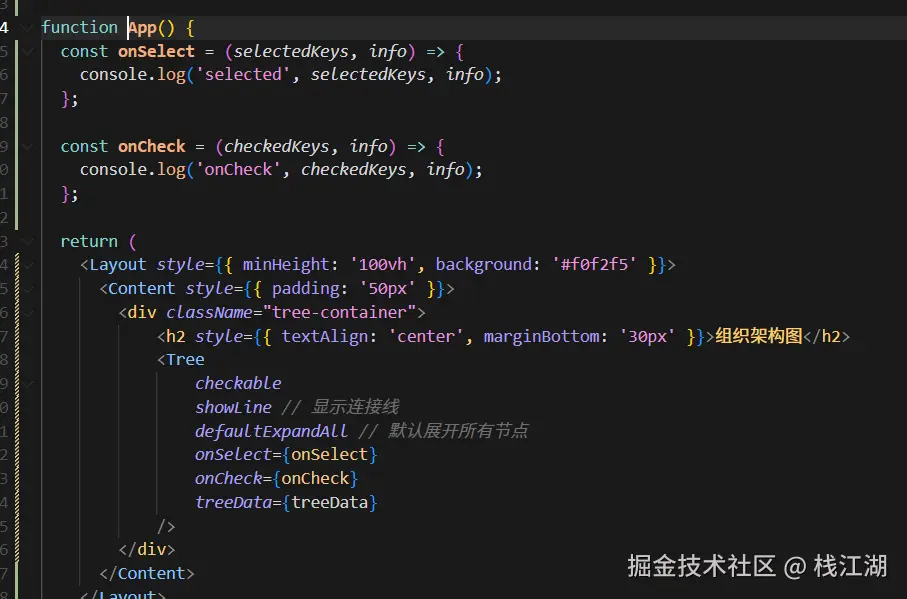Click the 'function' keyword
907x599 pixels.
pyautogui.click(x=79, y=27)
